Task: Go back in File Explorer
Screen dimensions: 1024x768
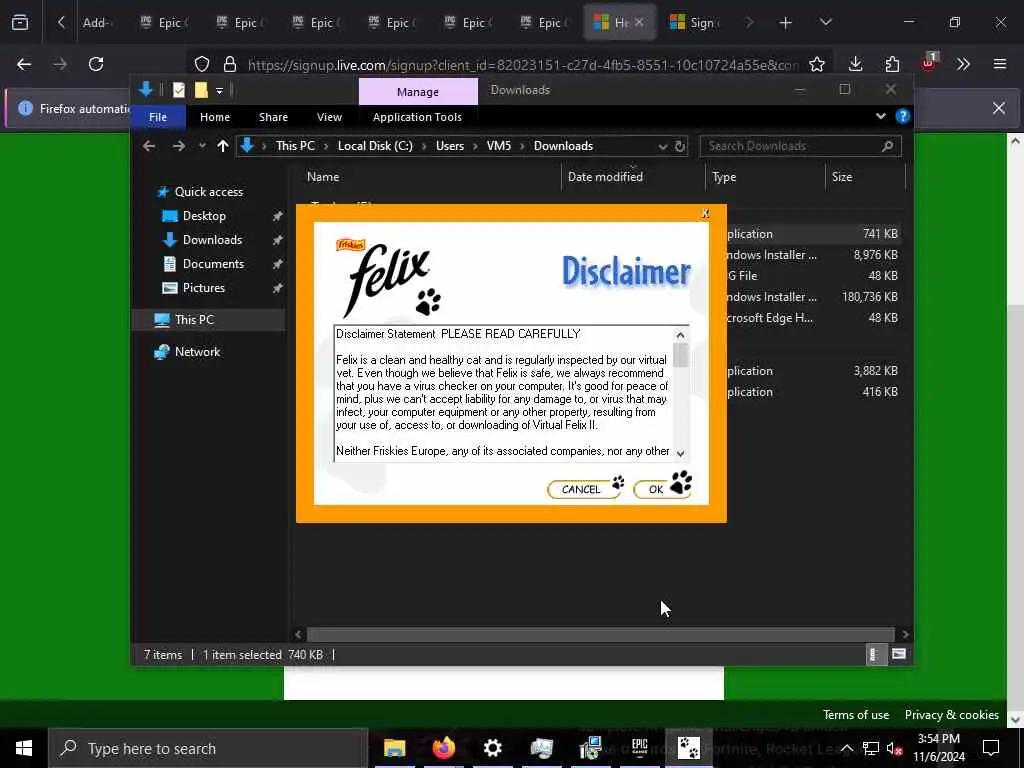Action: click(x=149, y=146)
